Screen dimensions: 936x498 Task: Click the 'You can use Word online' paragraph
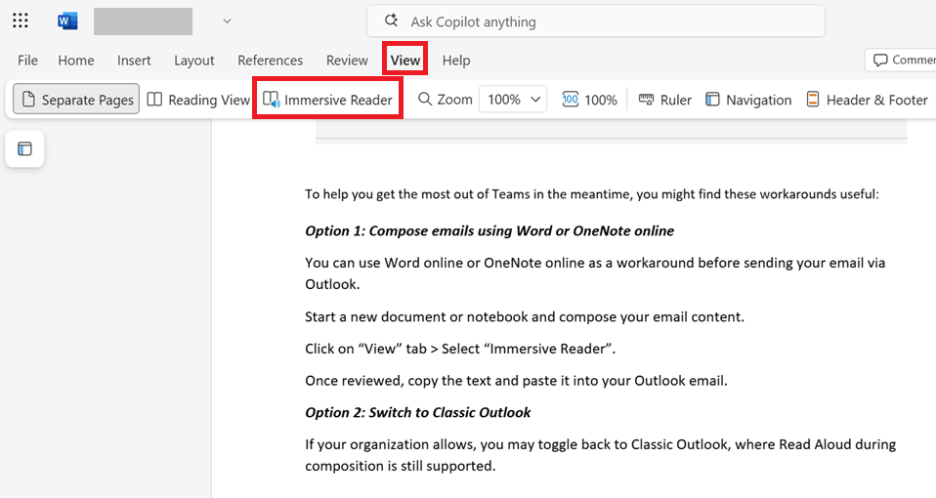point(595,273)
